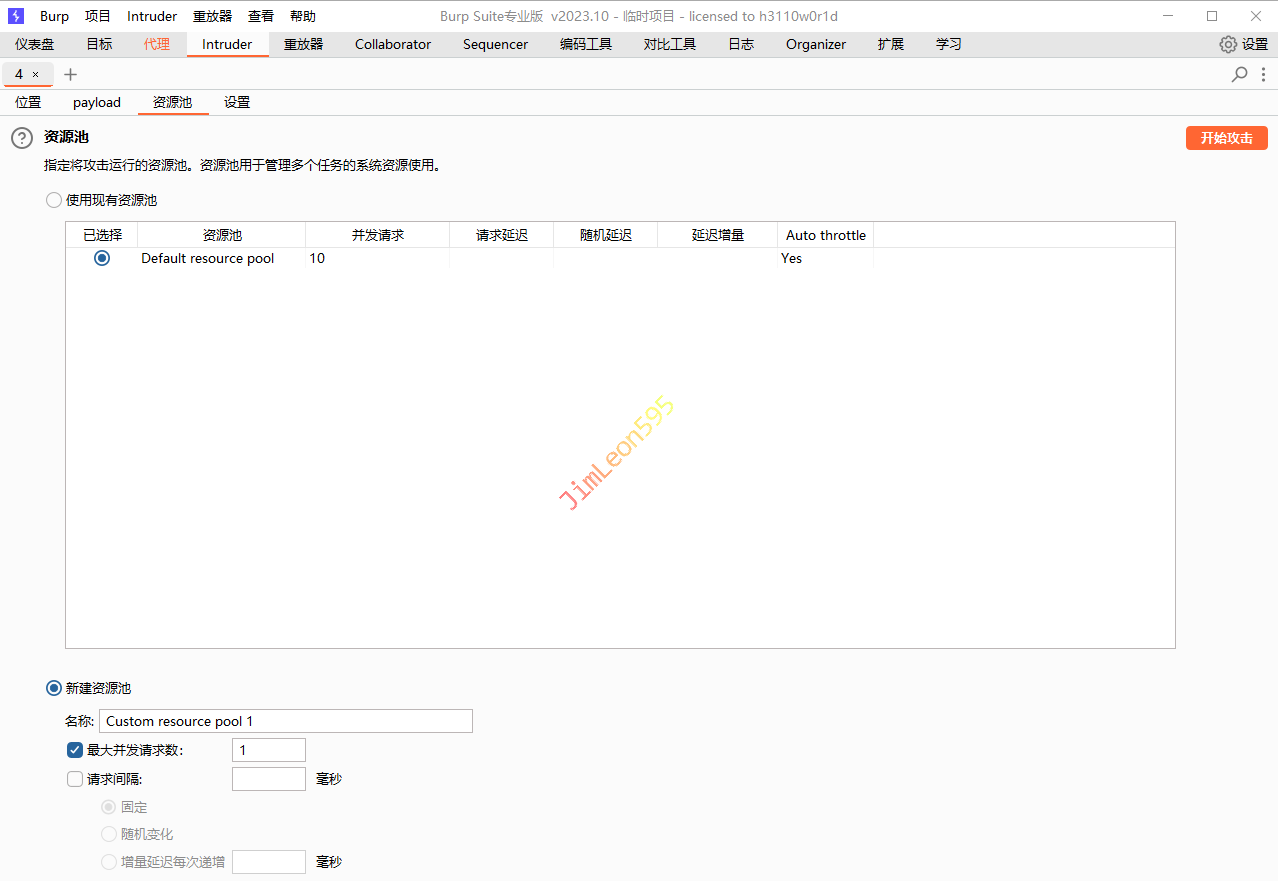Click the 开始攻击 button
This screenshot has height=881, width=1278.
tap(1226, 138)
